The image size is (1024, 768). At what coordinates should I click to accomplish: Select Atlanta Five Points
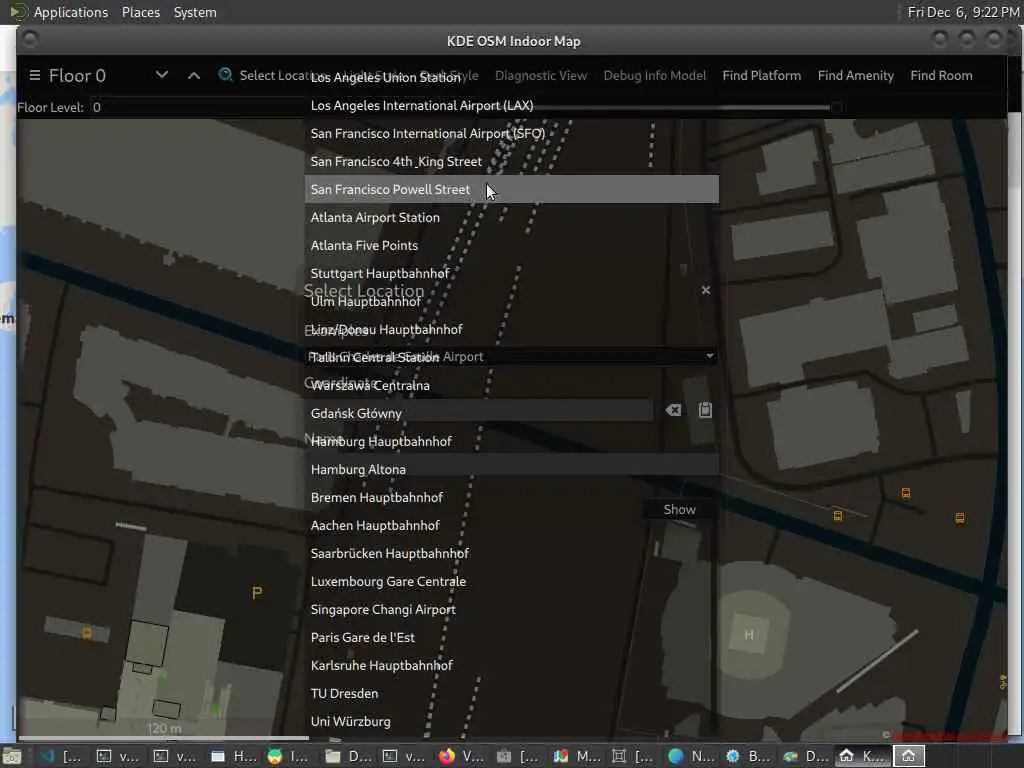click(x=511, y=246)
